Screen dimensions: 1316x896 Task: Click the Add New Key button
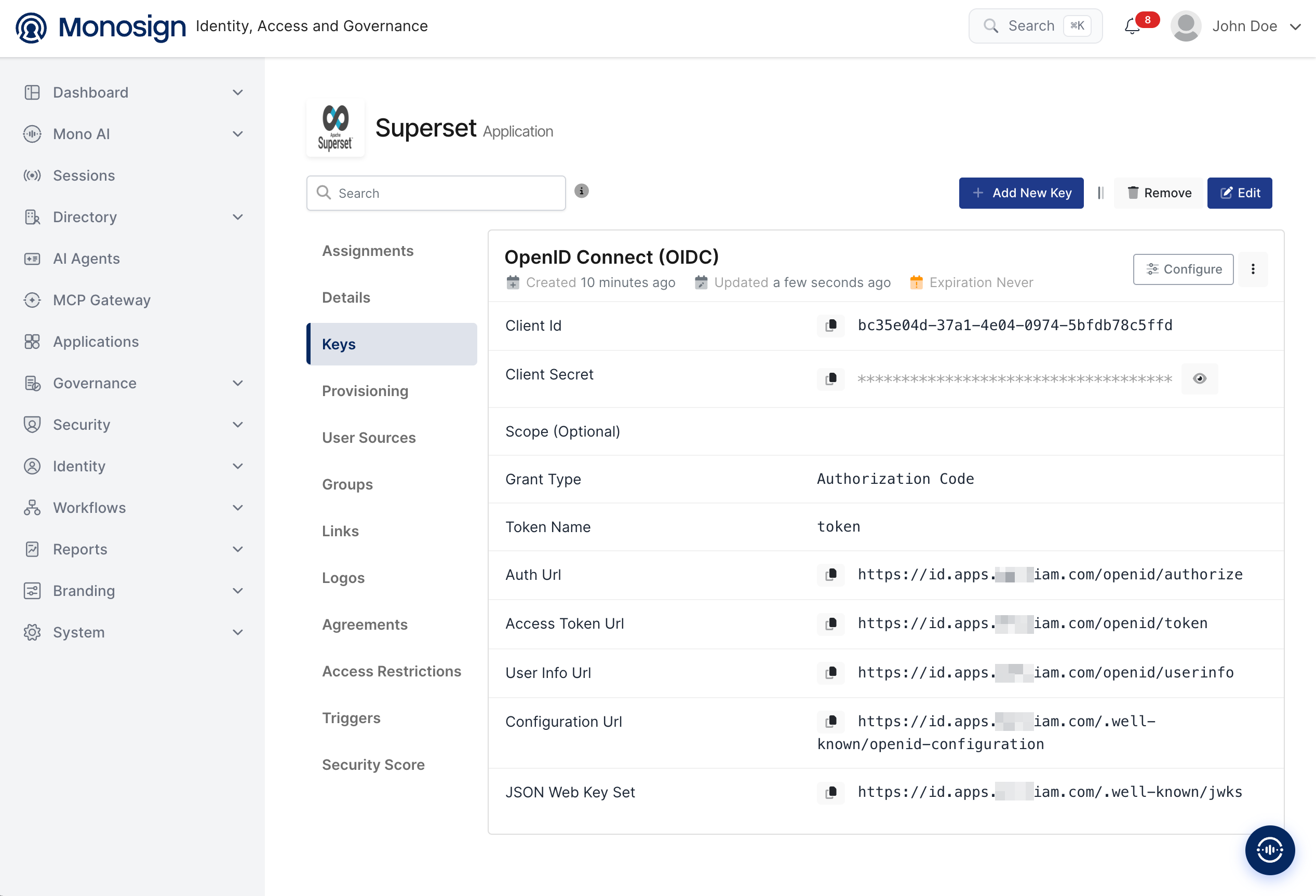pyautogui.click(x=1021, y=193)
